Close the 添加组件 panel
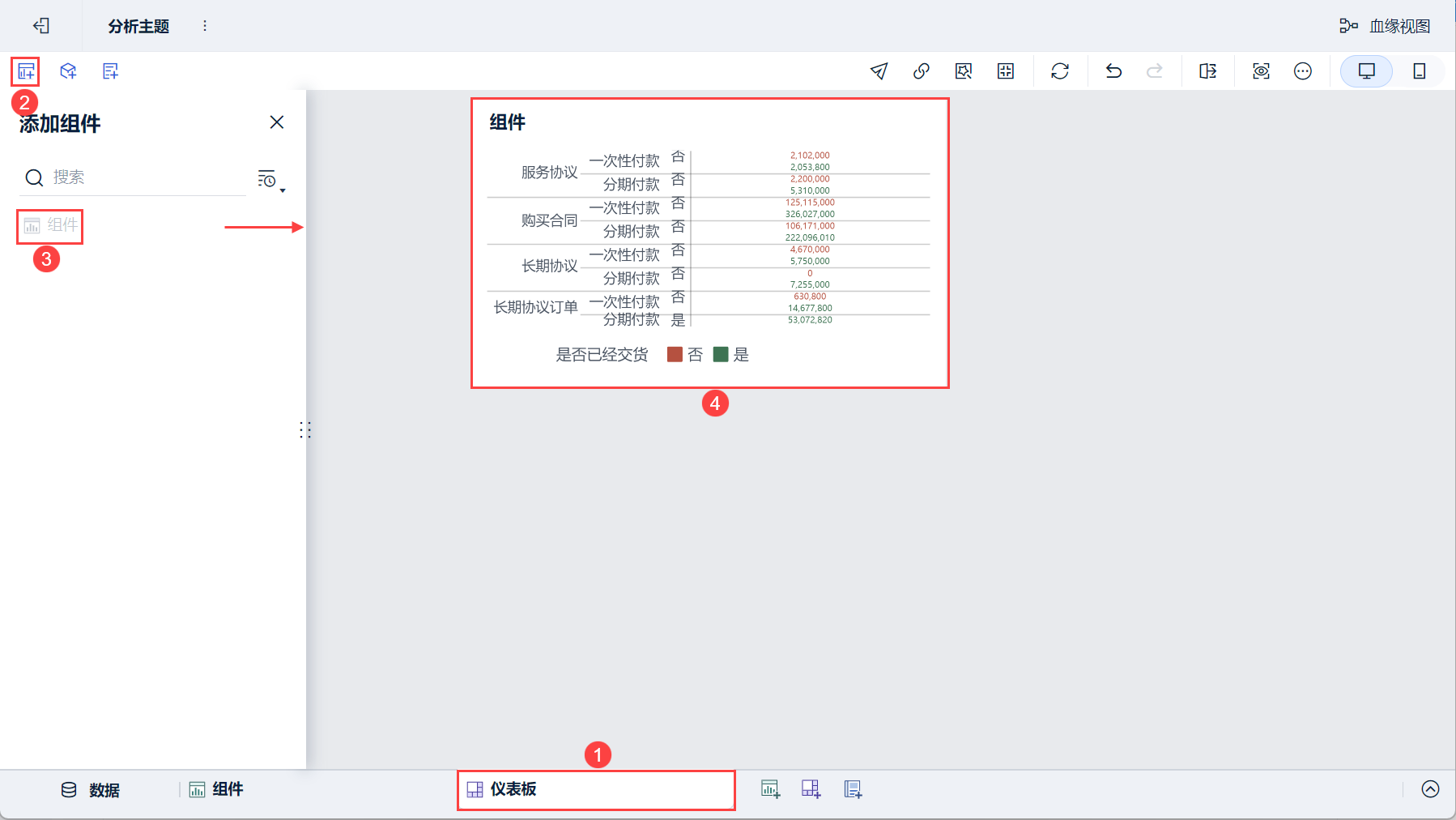 point(277,122)
